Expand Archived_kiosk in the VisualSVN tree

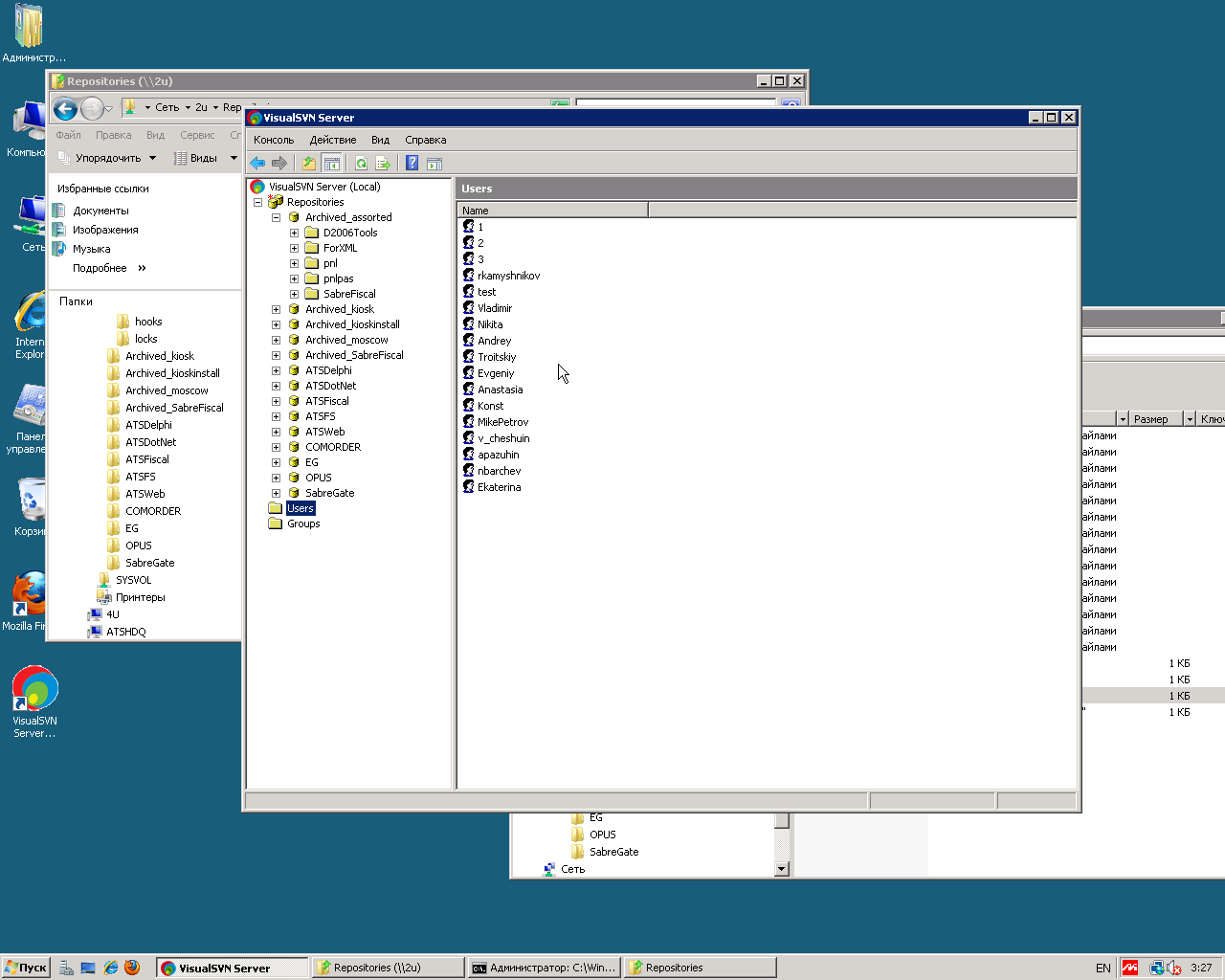tap(276, 309)
